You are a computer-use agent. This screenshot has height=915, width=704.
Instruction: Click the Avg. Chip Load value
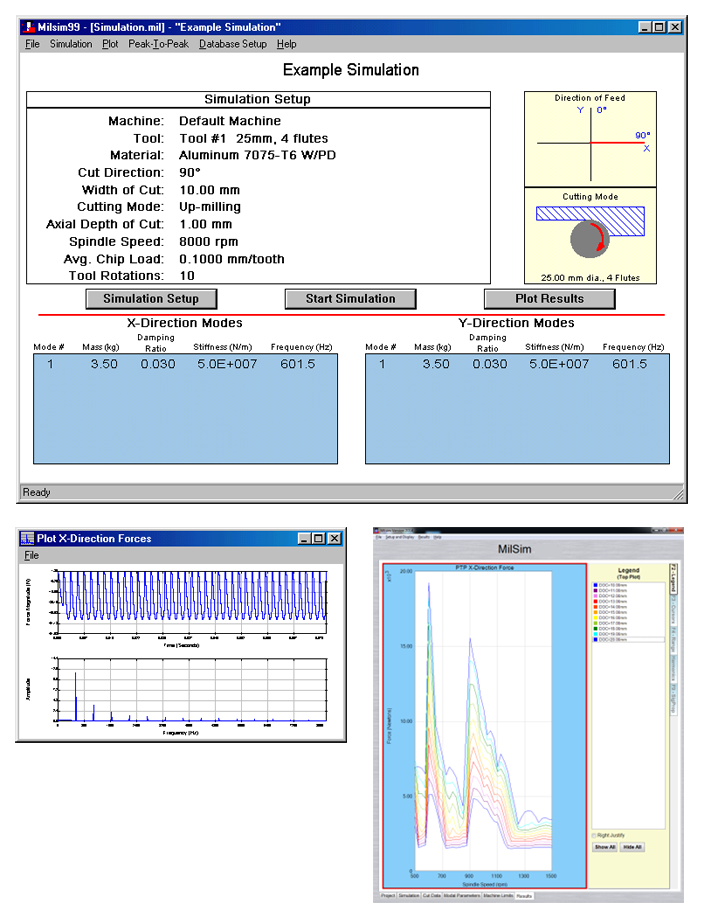[x=232, y=259]
